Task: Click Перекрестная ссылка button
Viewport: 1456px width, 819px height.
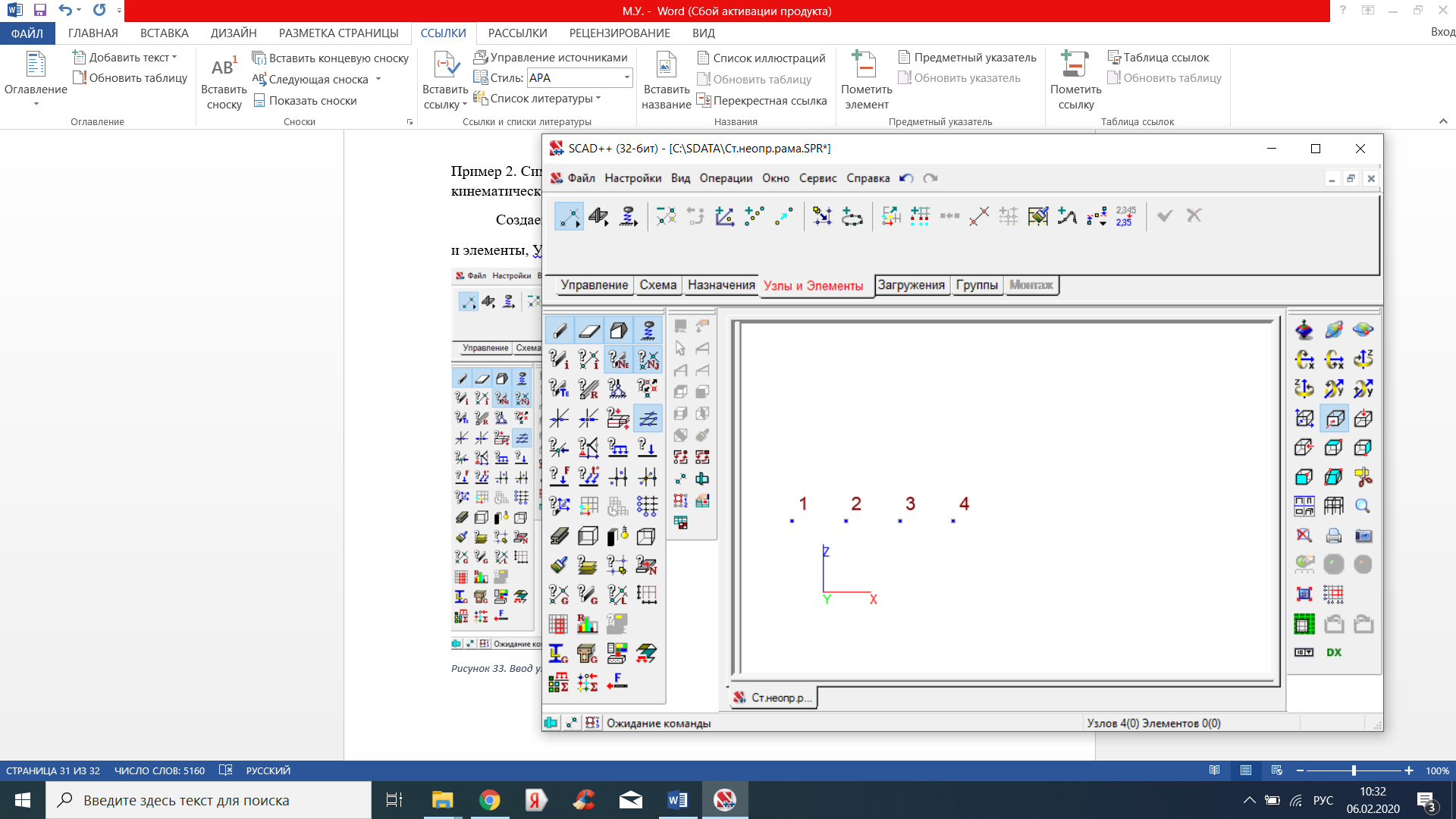Action: coord(761,101)
